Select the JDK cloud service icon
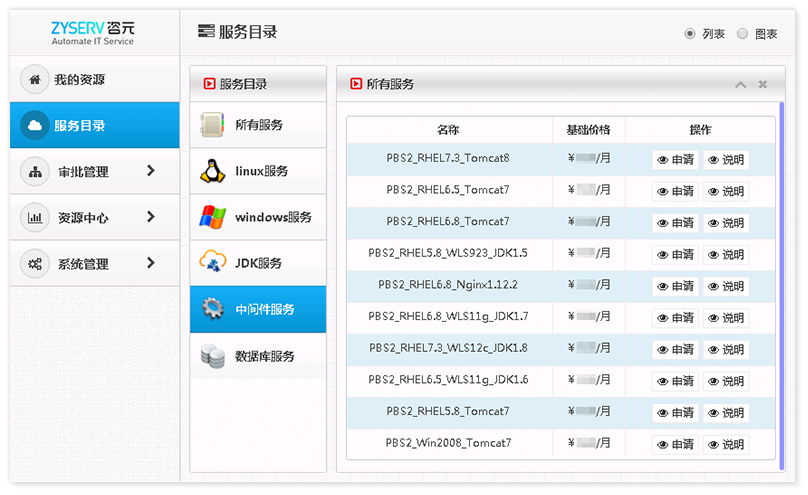The width and height of the screenshot is (808, 495). pyautogui.click(x=212, y=263)
